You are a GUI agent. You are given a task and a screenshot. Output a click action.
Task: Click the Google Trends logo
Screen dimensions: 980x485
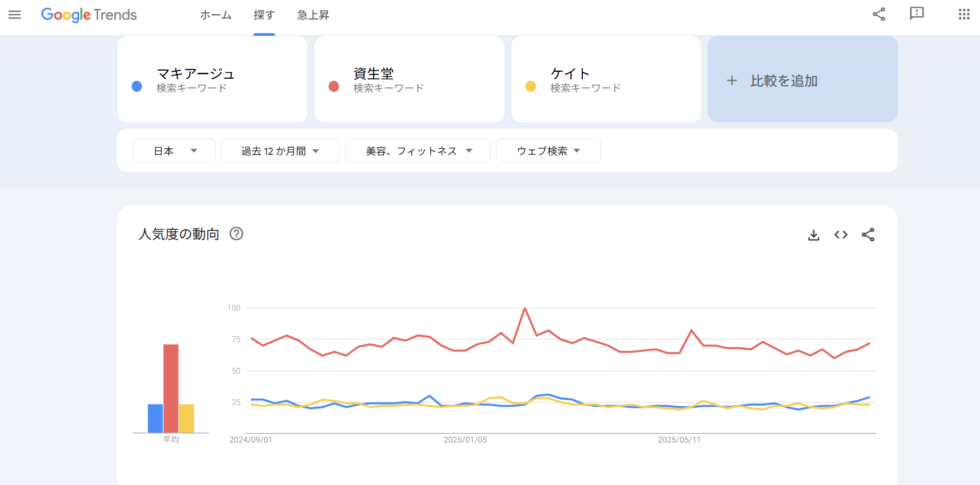89,15
